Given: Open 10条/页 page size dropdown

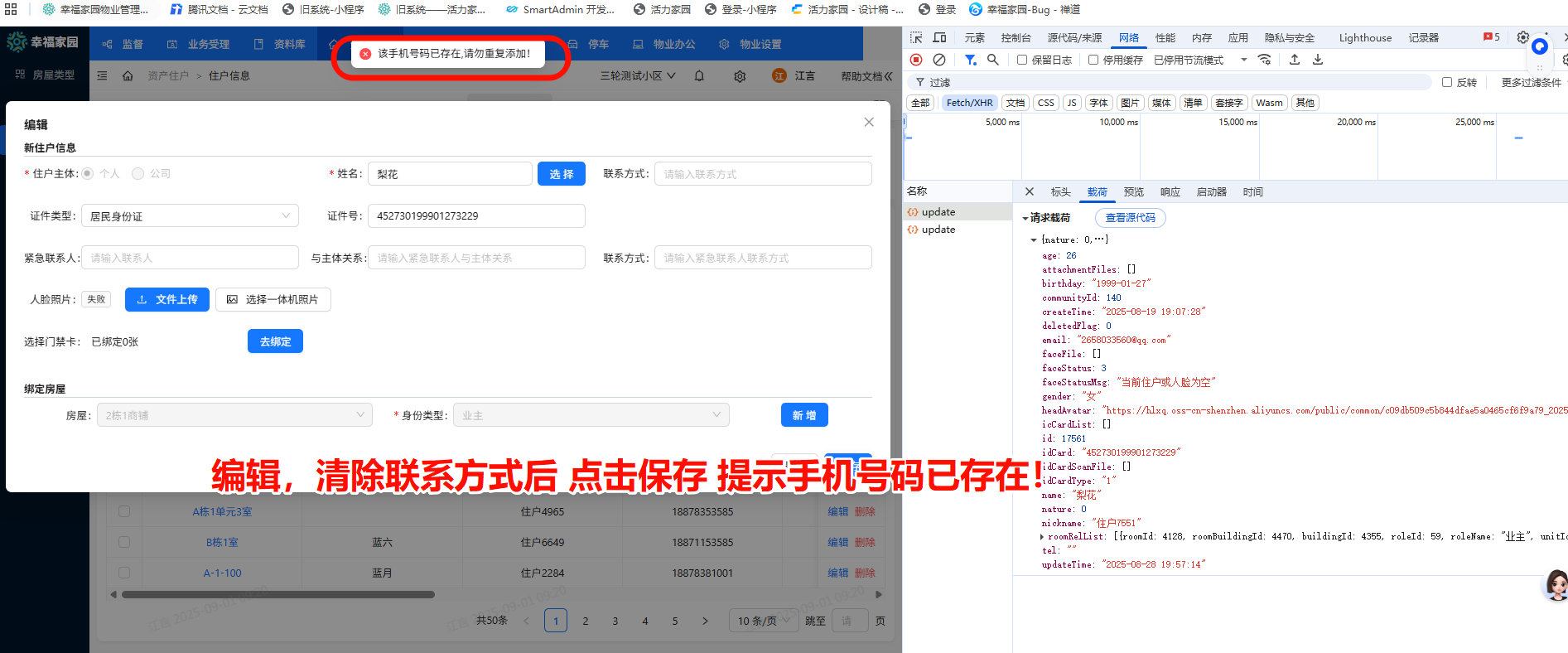Looking at the screenshot, I should pos(764,621).
